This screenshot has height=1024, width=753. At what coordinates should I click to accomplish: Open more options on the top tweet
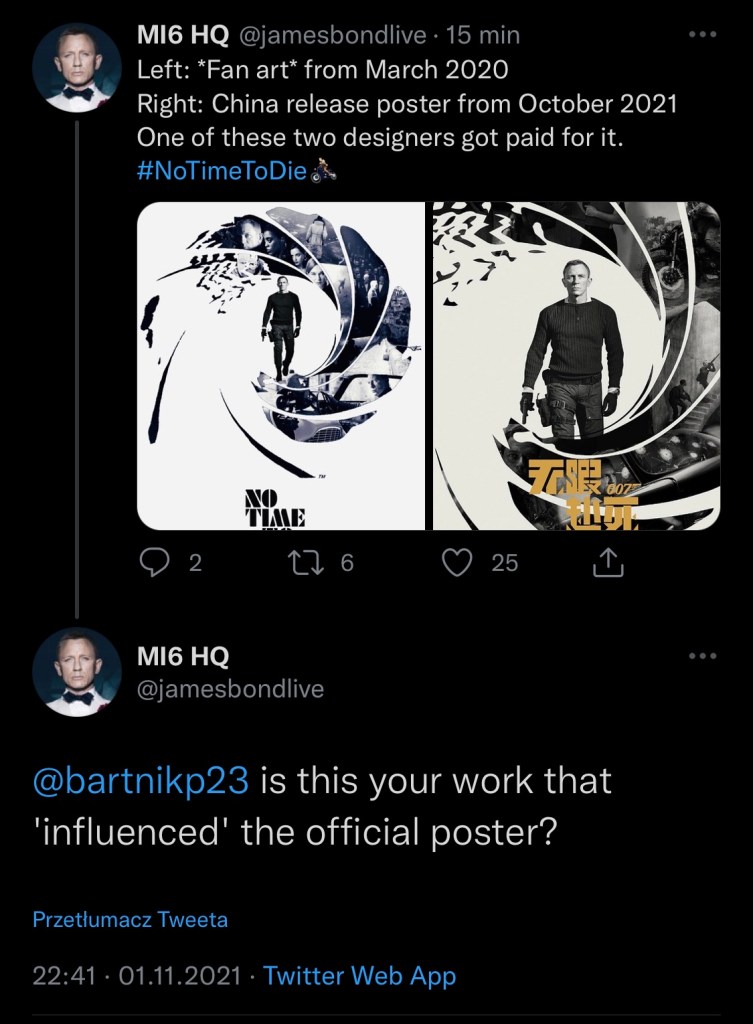click(703, 34)
